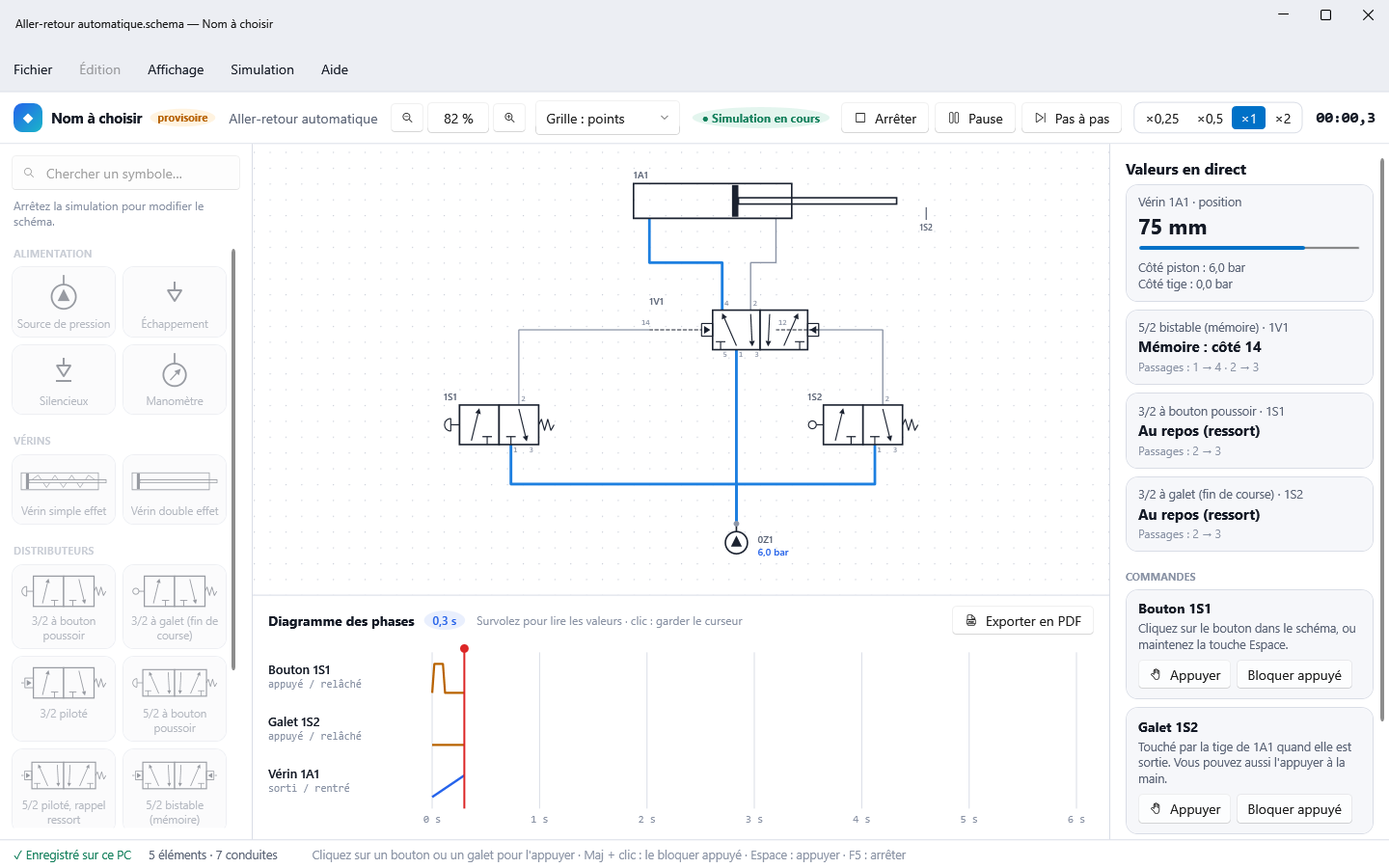1389x868 pixels.
Task: Pause the running simulation
Action: [975, 119]
